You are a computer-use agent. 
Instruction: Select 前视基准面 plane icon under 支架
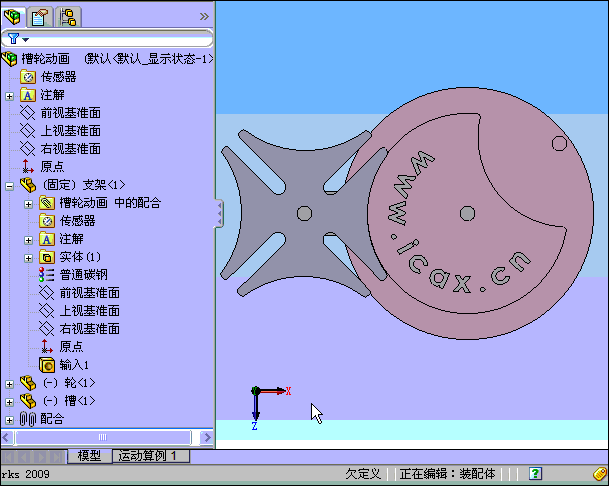47,293
